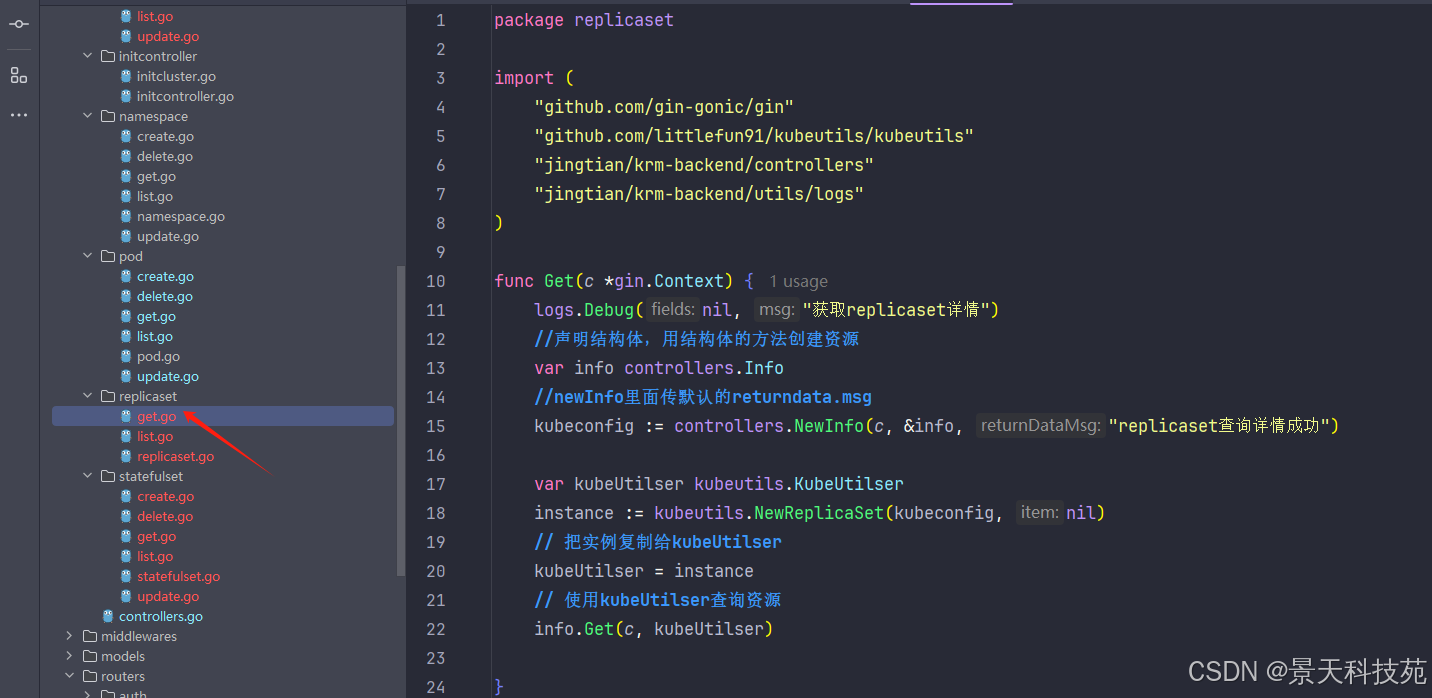The width and height of the screenshot is (1432, 698).
Task: Open the Commit tool window
Action: (x=19, y=24)
